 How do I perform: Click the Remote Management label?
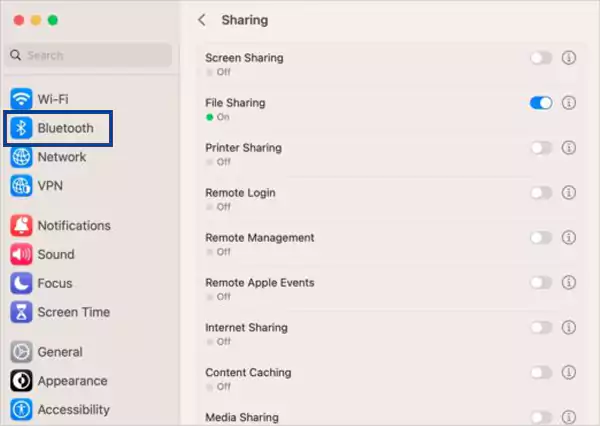pos(259,238)
